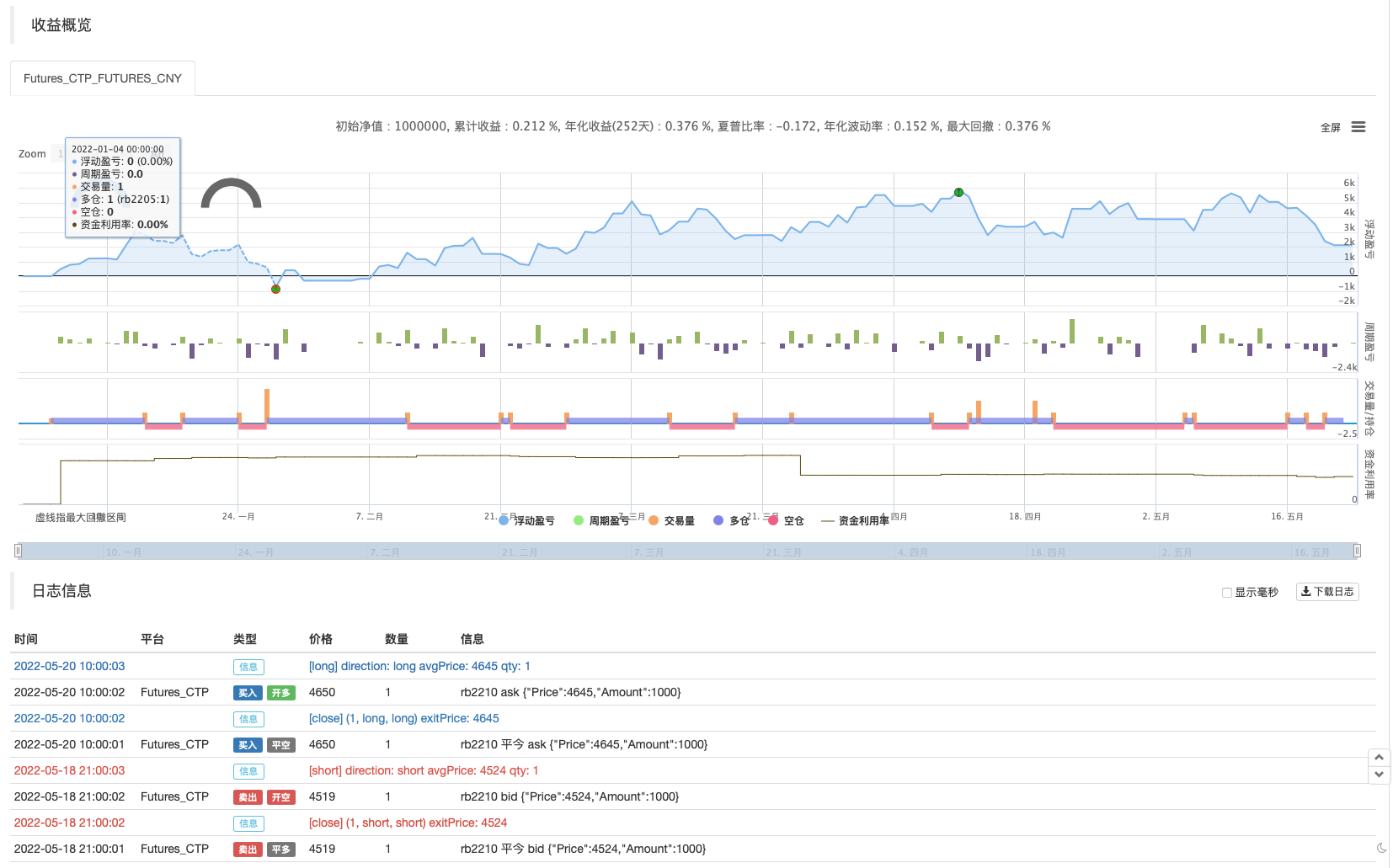Open the chart hamburger context menu
Image resolution: width=1393 pixels, height=868 pixels.
point(1358,127)
